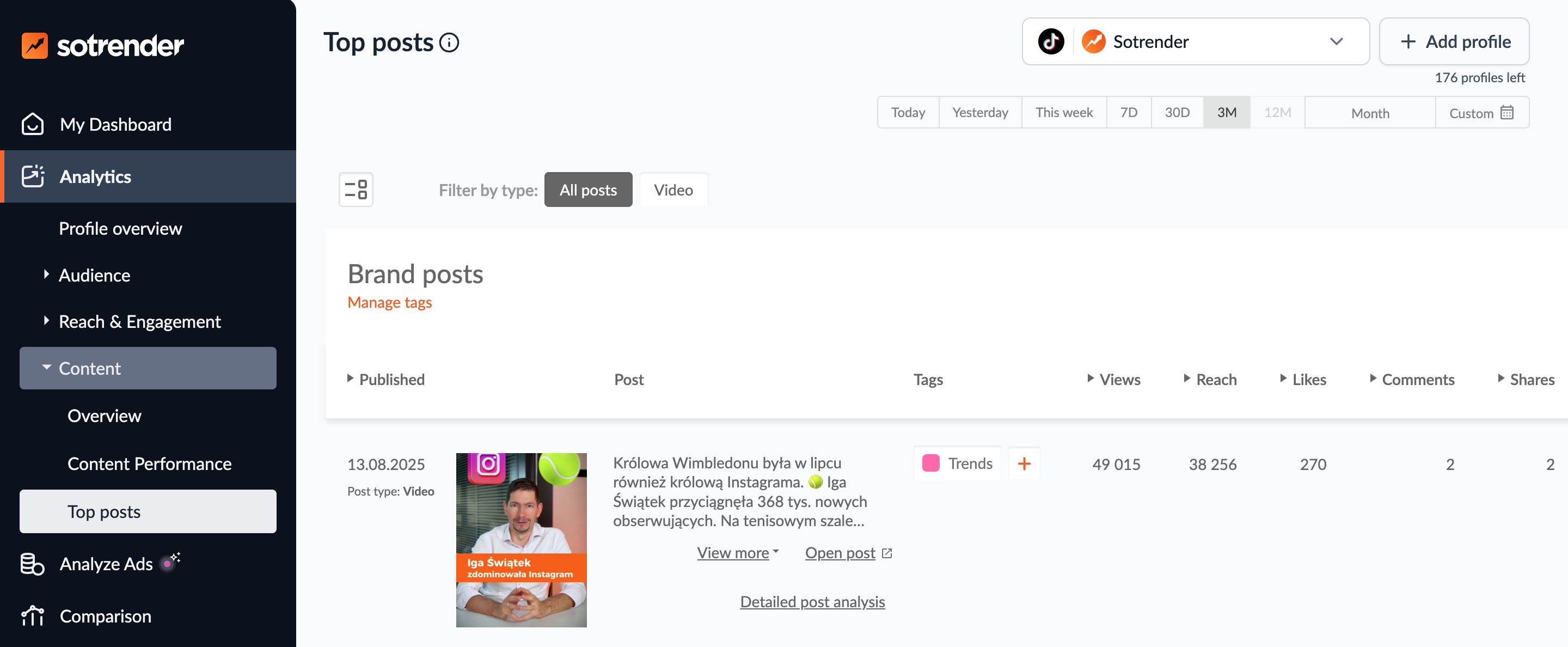Switch to Profile overview
The height and width of the screenshot is (647, 1568).
[120, 228]
